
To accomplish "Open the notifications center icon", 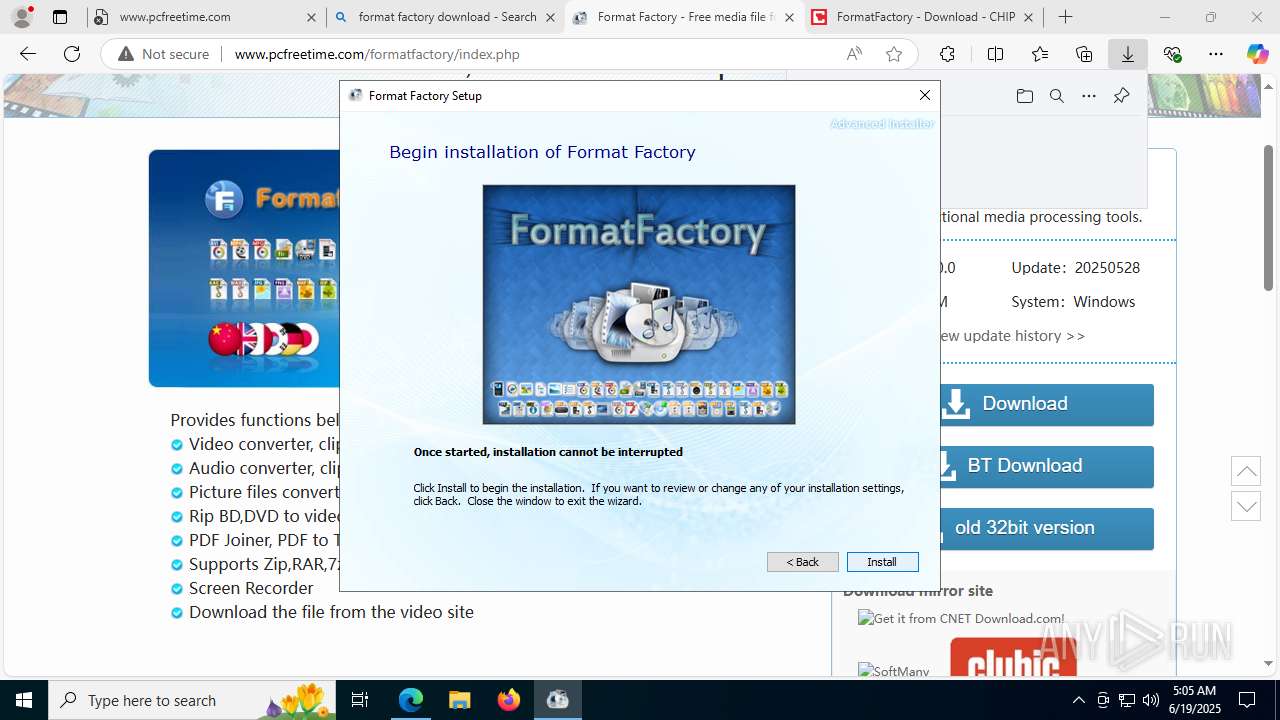I will coord(1247,700).
